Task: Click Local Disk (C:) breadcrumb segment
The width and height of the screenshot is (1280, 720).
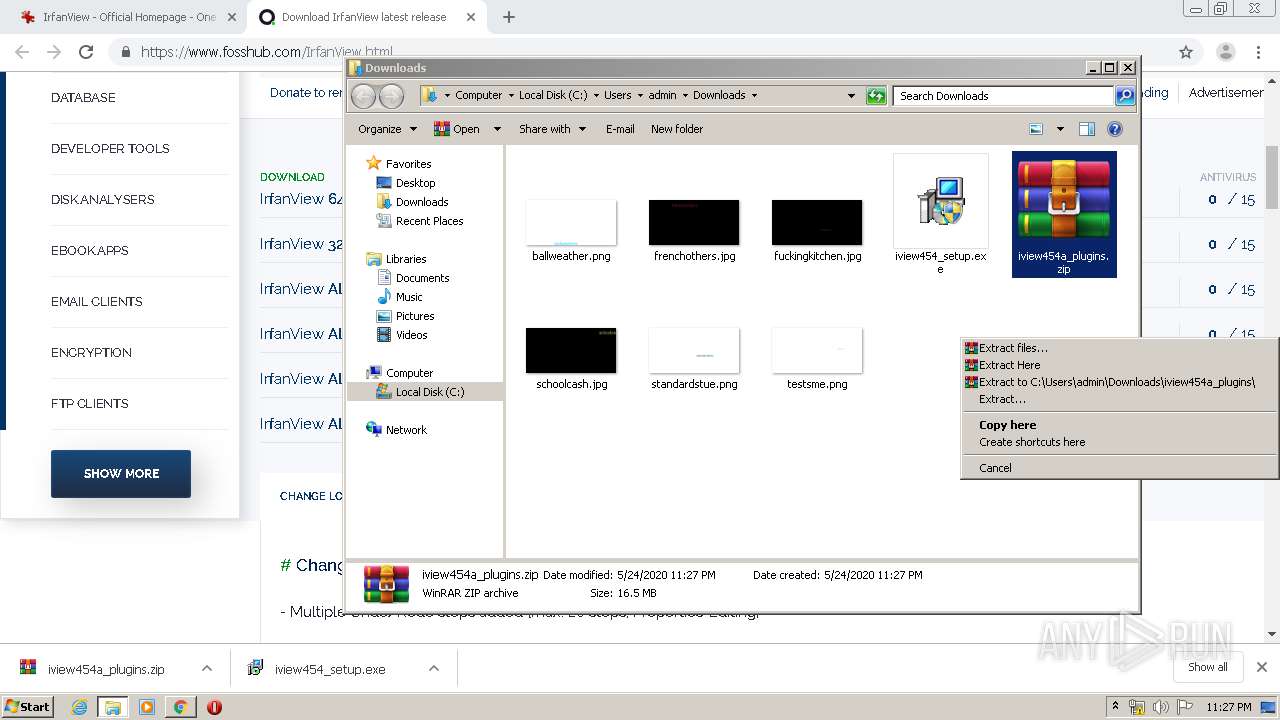Action: tap(553, 96)
